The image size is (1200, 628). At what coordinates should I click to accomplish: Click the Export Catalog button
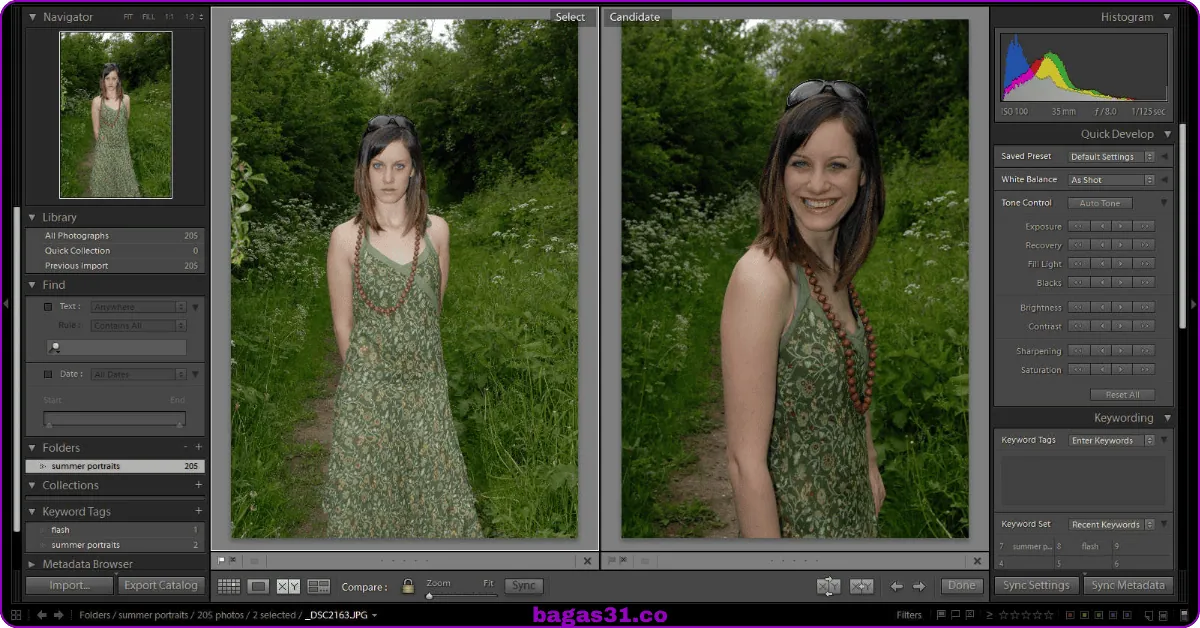point(161,586)
